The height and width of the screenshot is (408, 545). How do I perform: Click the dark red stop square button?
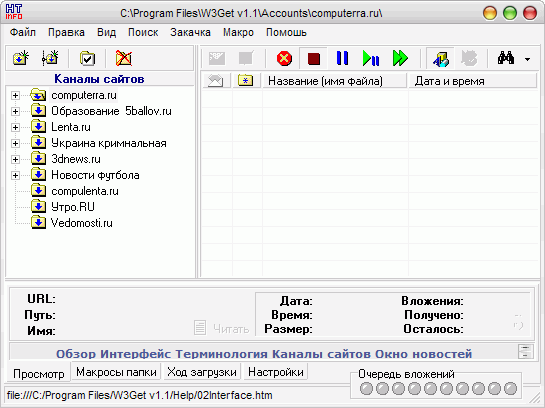click(314, 58)
